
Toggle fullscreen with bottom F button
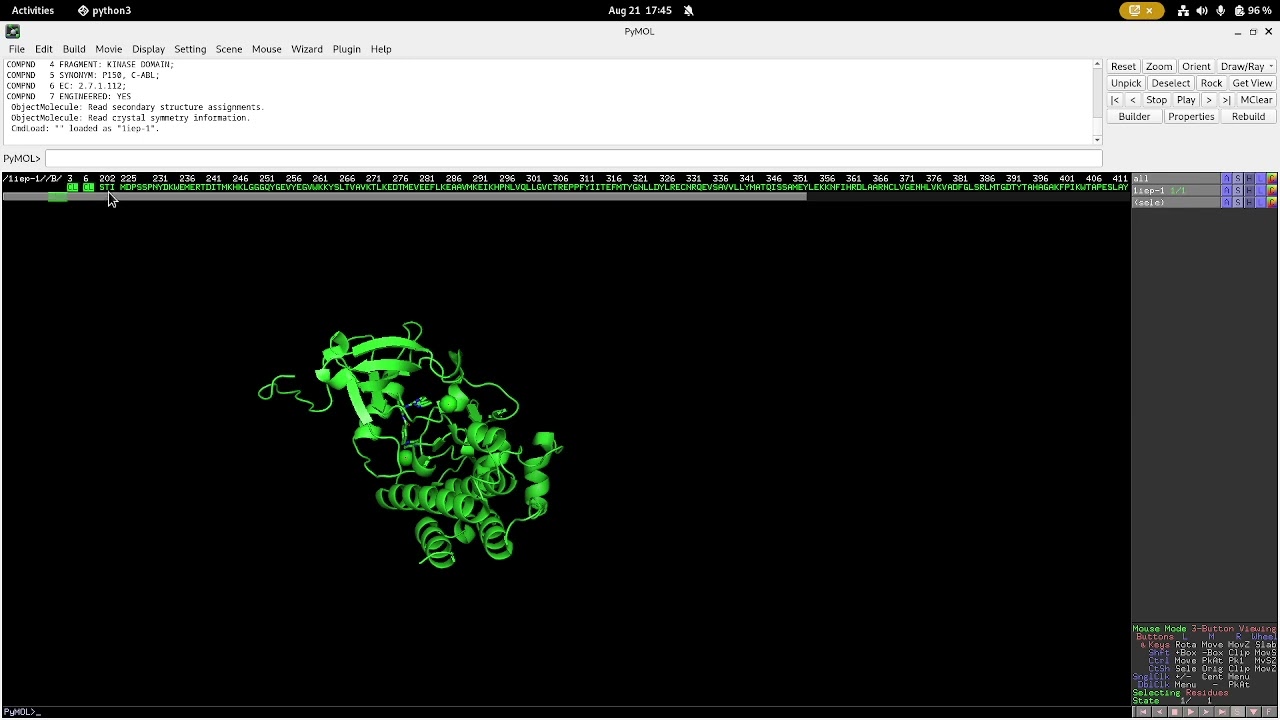pyautogui.click(x=1269, y=712)
